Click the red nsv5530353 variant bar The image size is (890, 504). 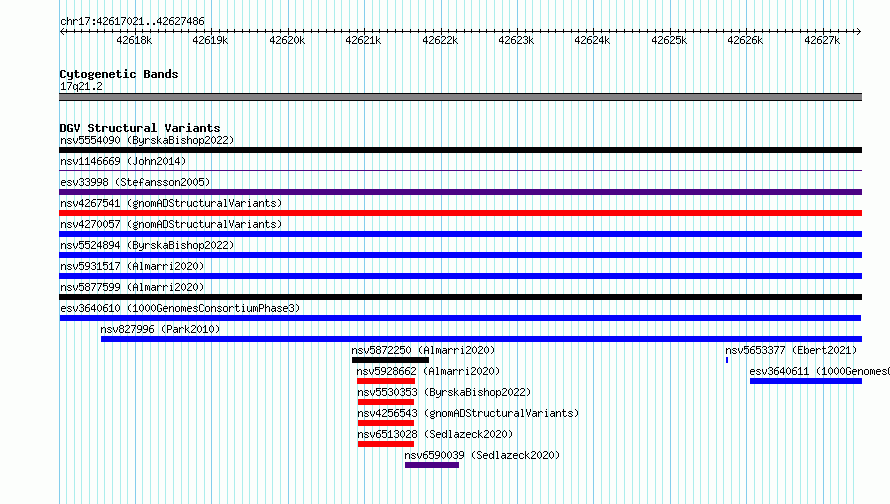[x=386, y=402]
